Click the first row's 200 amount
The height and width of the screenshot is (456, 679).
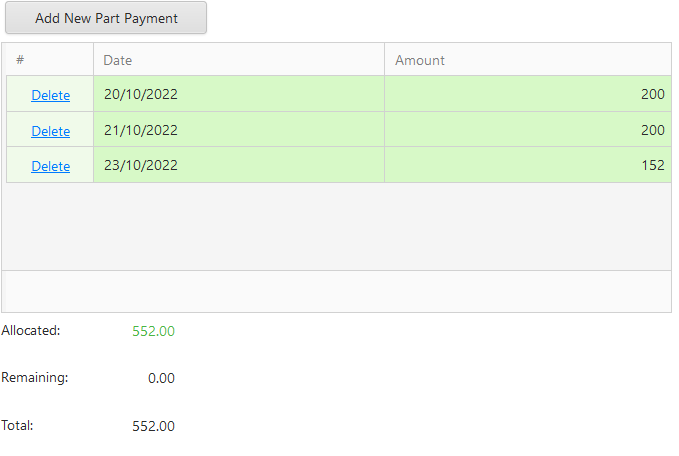point(652,94)
